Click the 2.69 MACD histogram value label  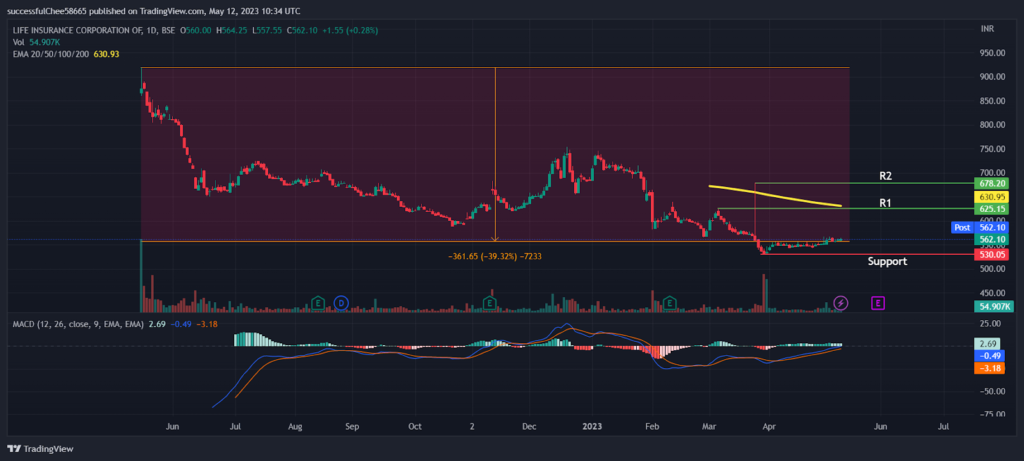click(986, 343)
